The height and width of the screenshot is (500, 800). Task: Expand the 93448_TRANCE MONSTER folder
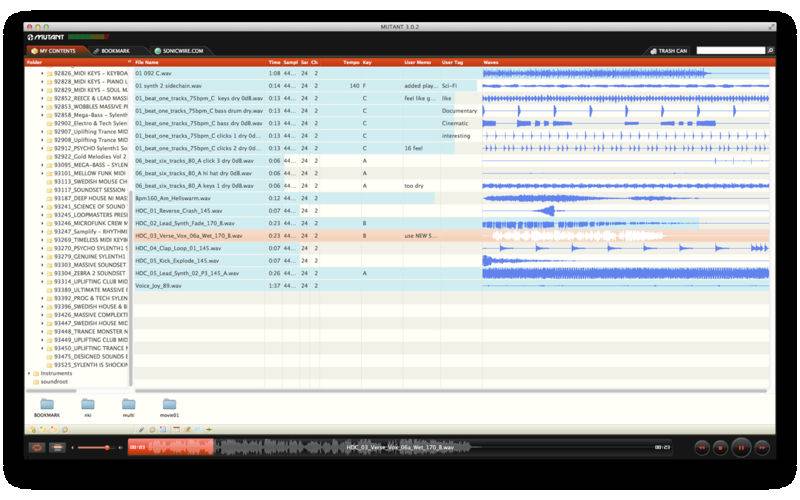tap(42, 332)
